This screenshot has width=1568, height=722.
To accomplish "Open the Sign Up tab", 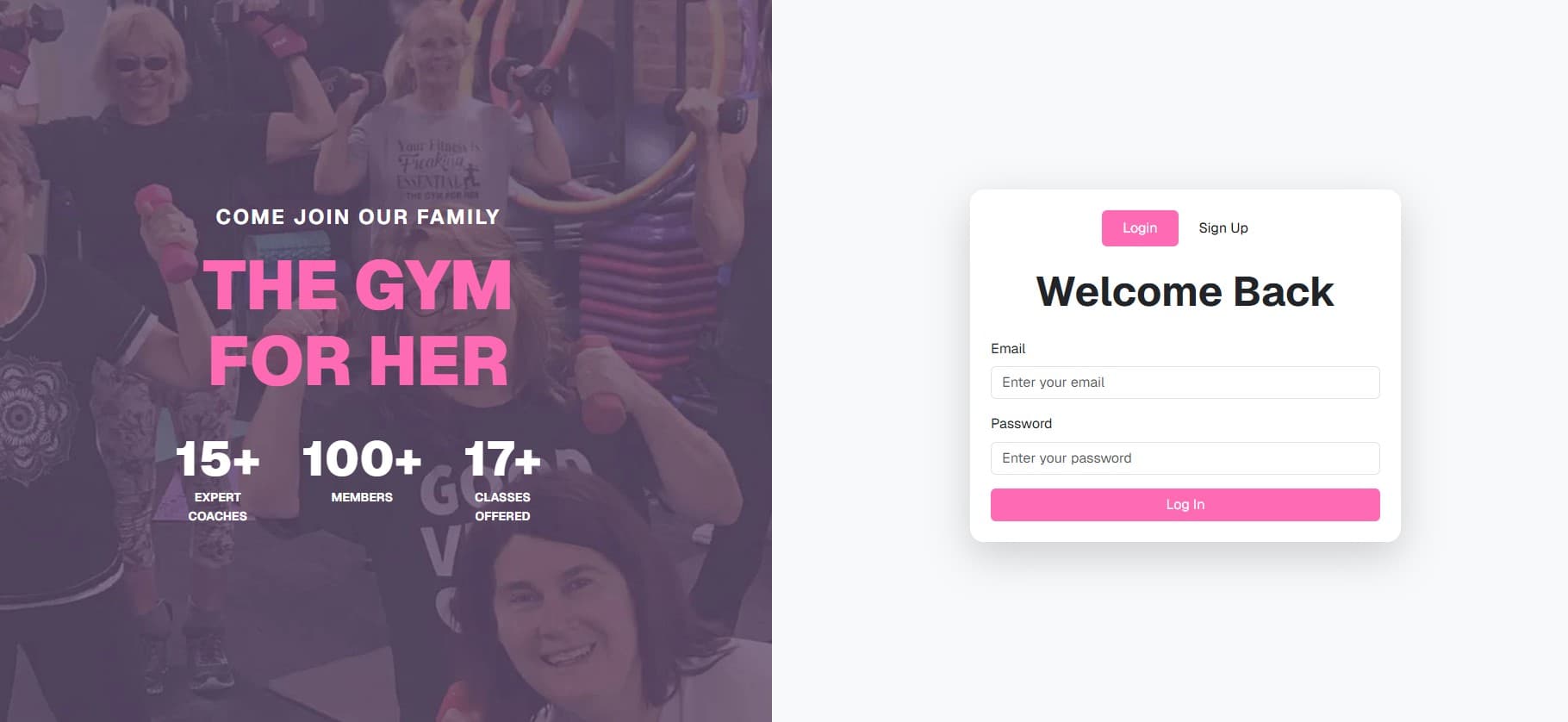I will 1223,228.
